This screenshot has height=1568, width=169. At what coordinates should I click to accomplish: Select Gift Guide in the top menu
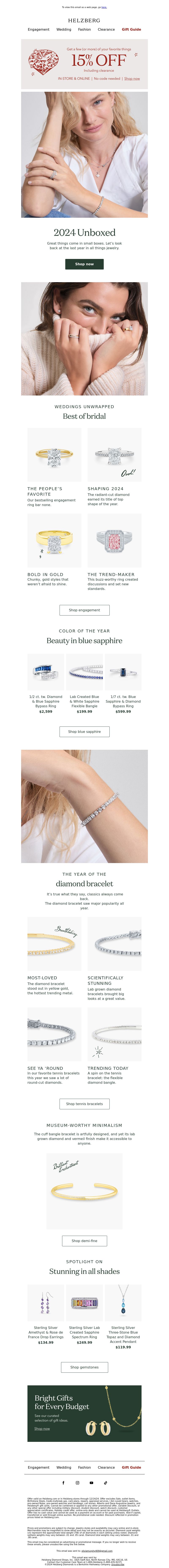click(131, 29)
